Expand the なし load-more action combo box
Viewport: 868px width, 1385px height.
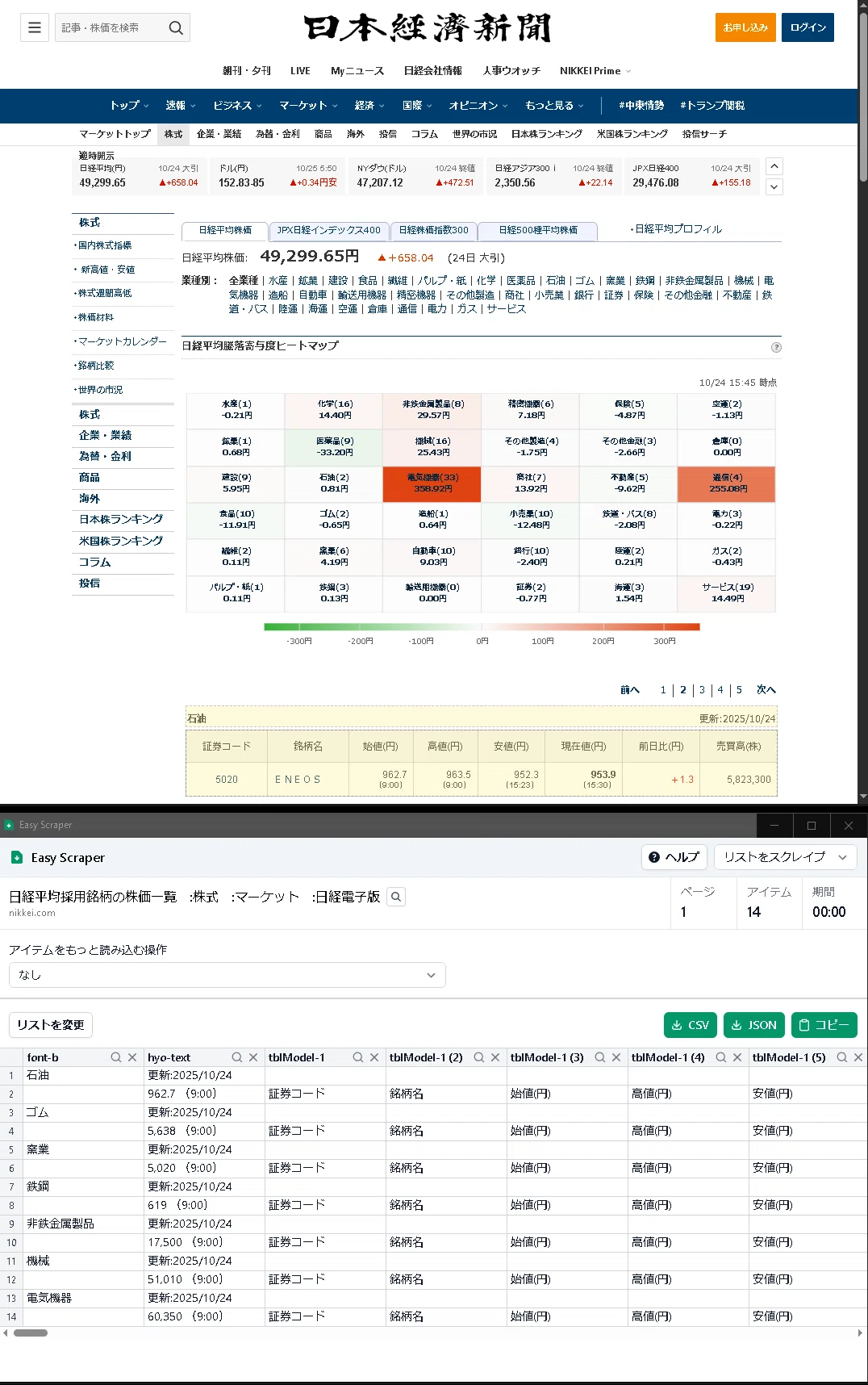click(227, 975)
